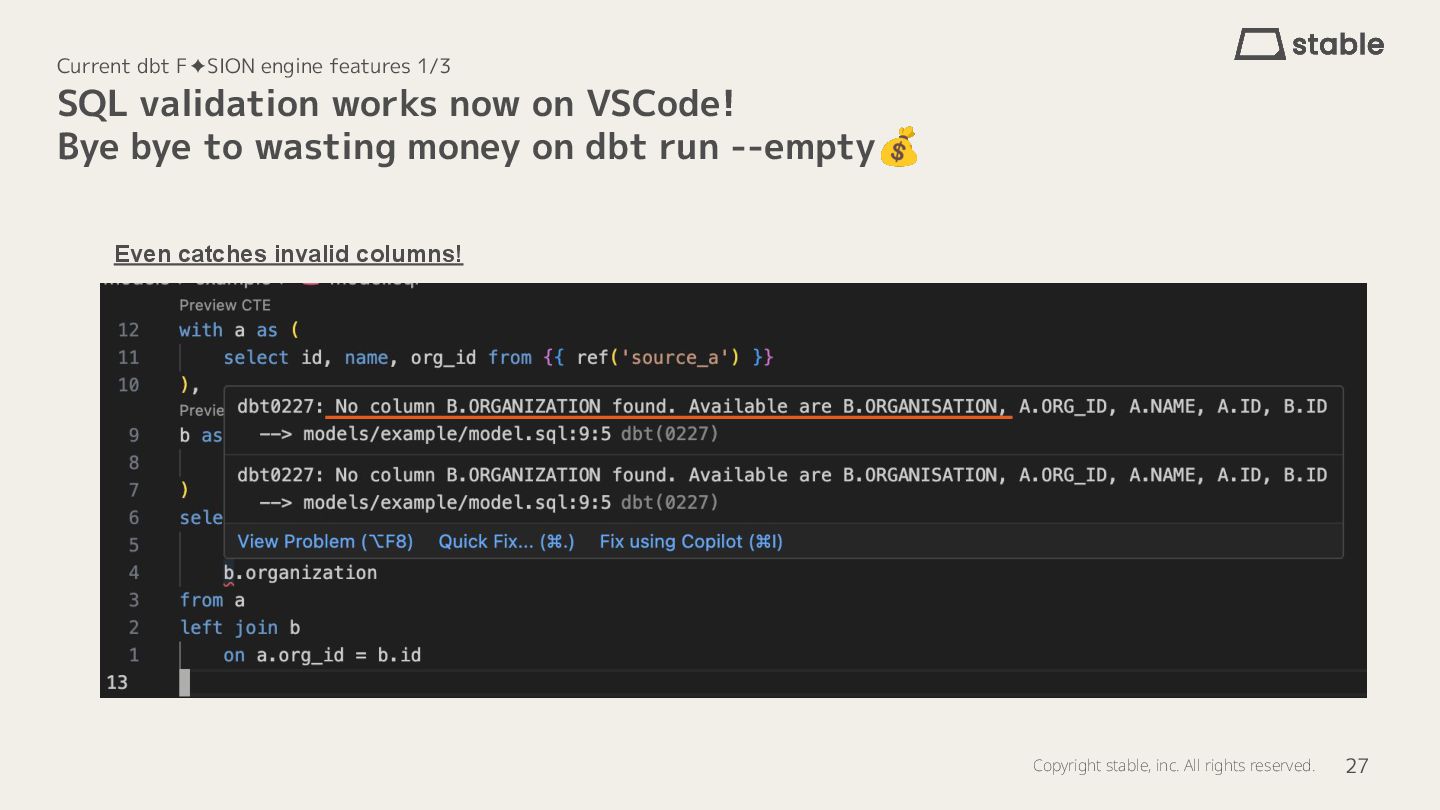Click slide page number 27
This screenshot has height=810, width=1440.
point(1357,766)
